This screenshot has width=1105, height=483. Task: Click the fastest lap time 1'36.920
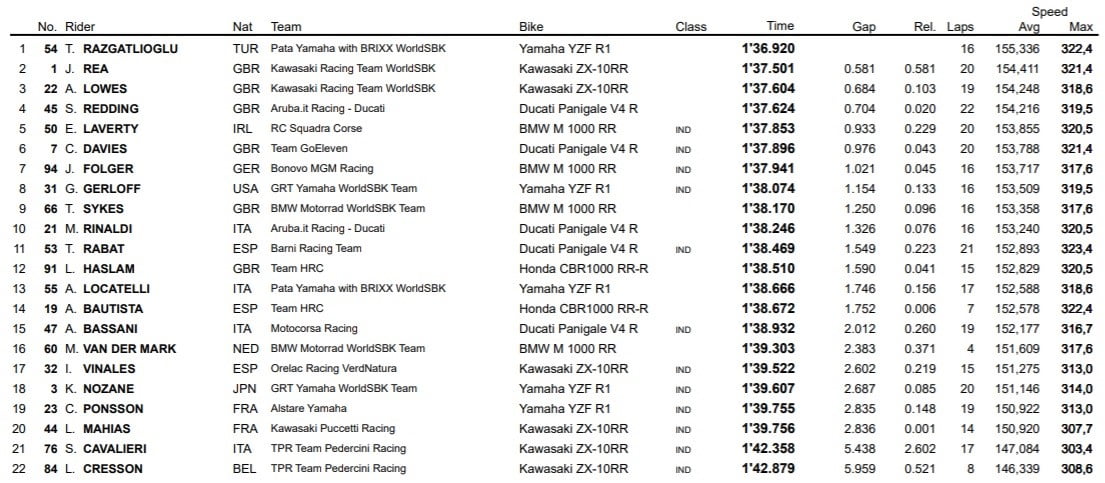769,48
